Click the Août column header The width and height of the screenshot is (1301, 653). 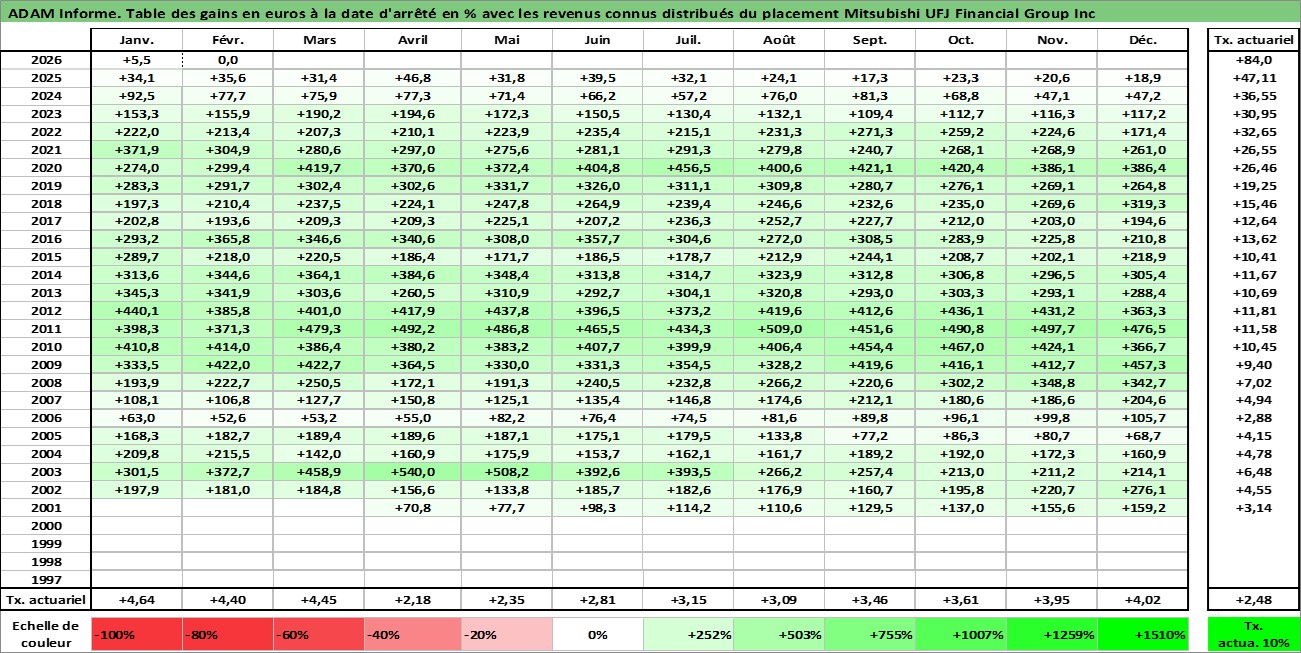point(778,40)
